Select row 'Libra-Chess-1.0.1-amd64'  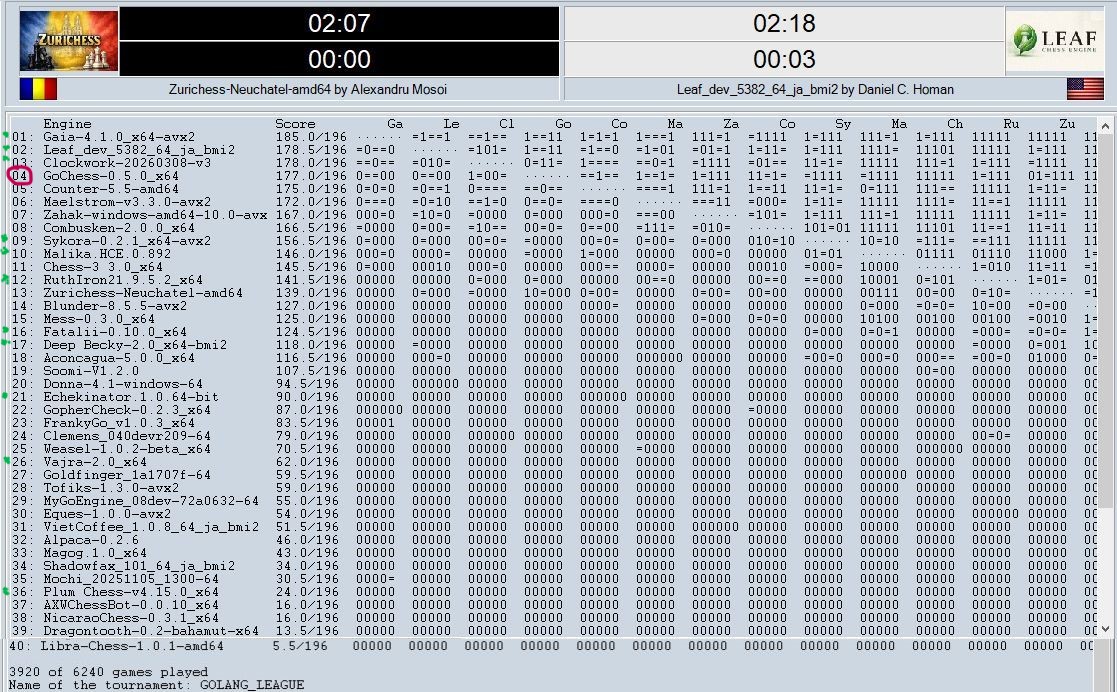coord(549,646)
